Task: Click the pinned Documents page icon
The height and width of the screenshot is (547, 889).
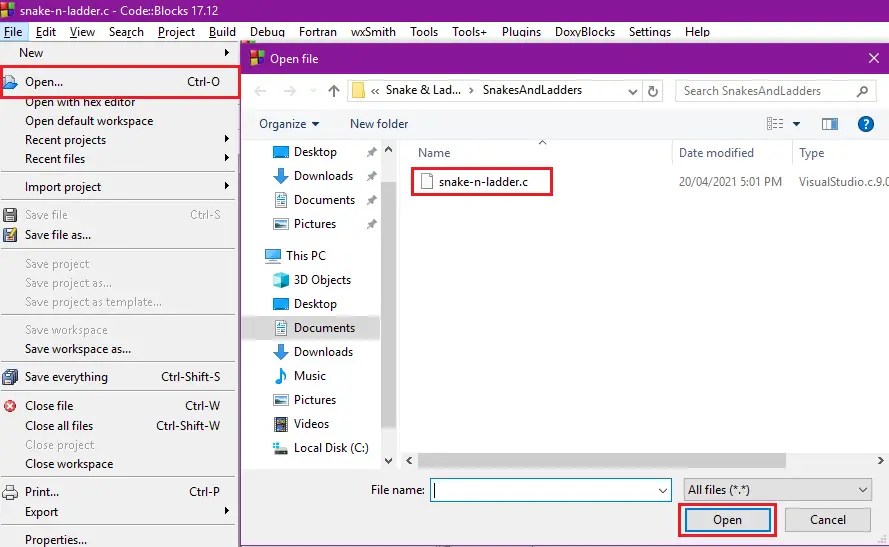Action: click(x=281, y=200)
